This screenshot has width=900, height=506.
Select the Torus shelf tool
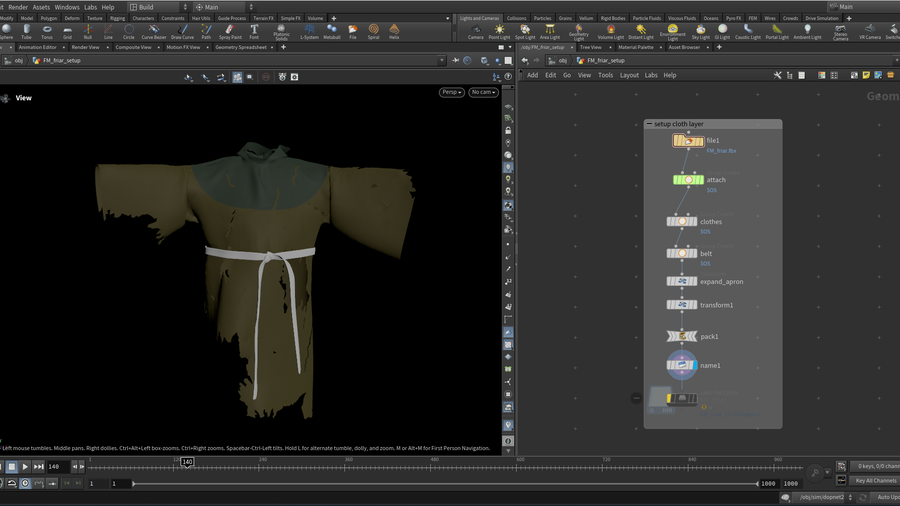pyautogui.click(x=47, y=32)
